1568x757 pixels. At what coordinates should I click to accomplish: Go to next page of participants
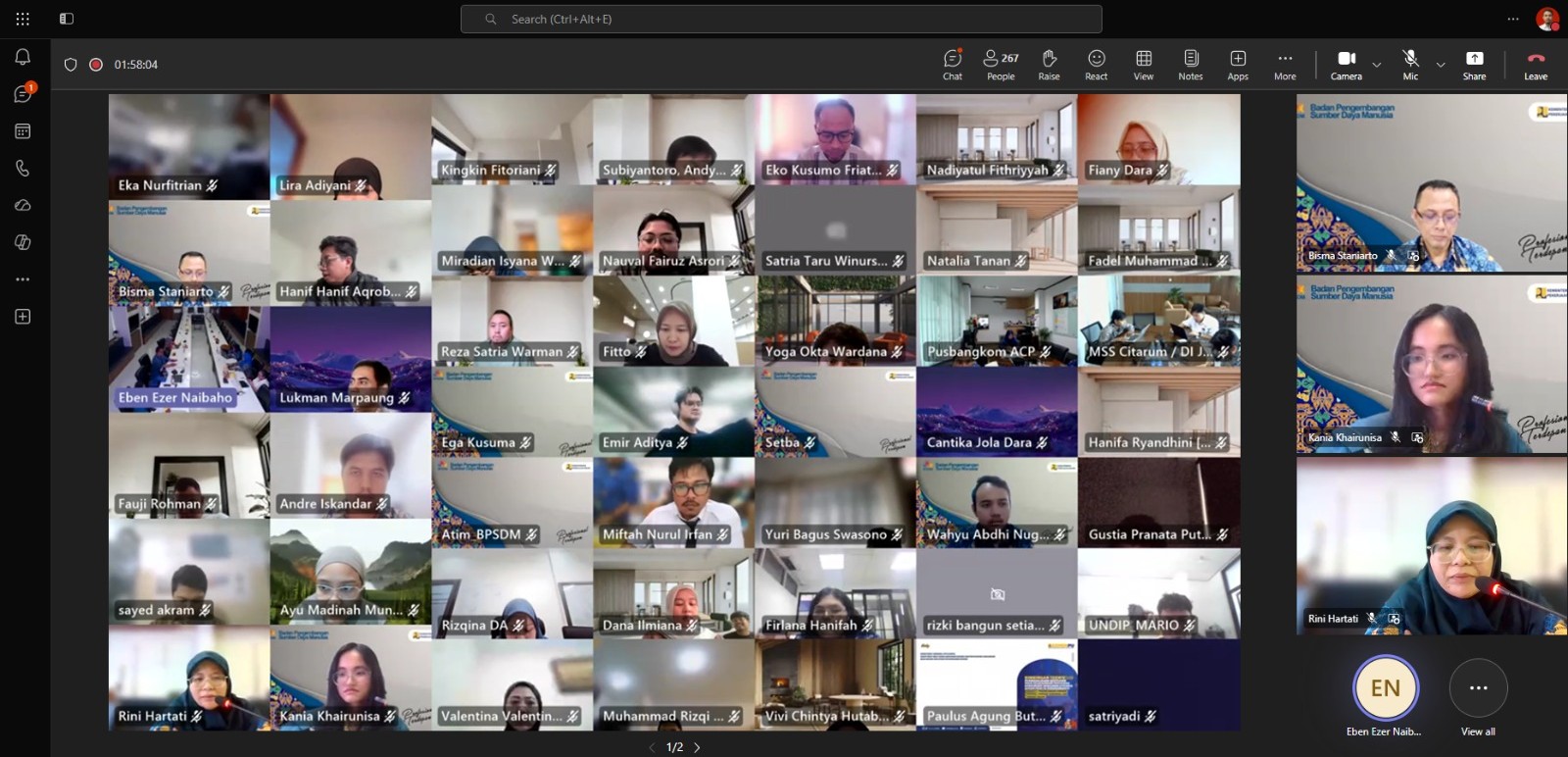click(697, 747)
